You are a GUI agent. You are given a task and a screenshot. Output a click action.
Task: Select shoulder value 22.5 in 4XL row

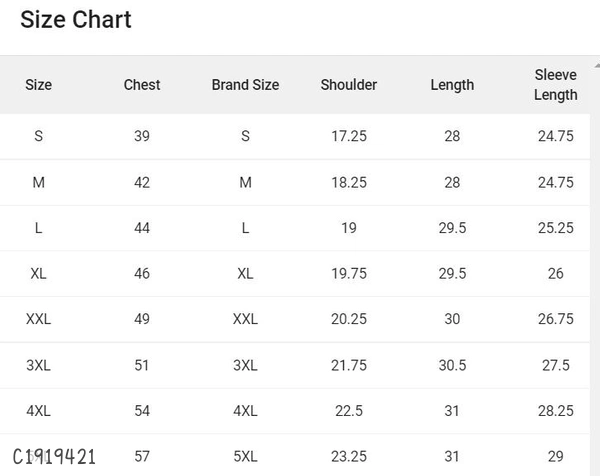(349, 411)
